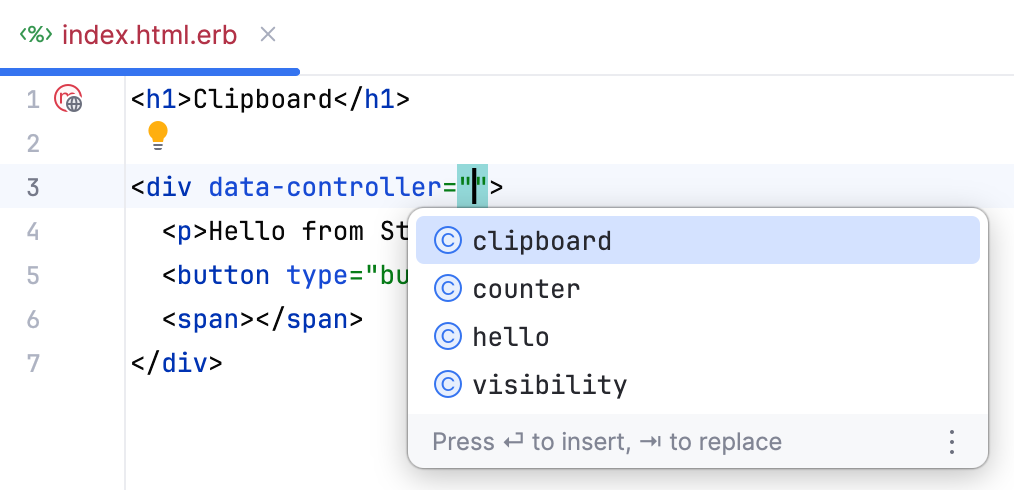Open the completion popup three-dot options menu
Image resolution: width=1014 pixels, height=490 pixels.
point(951,442)
